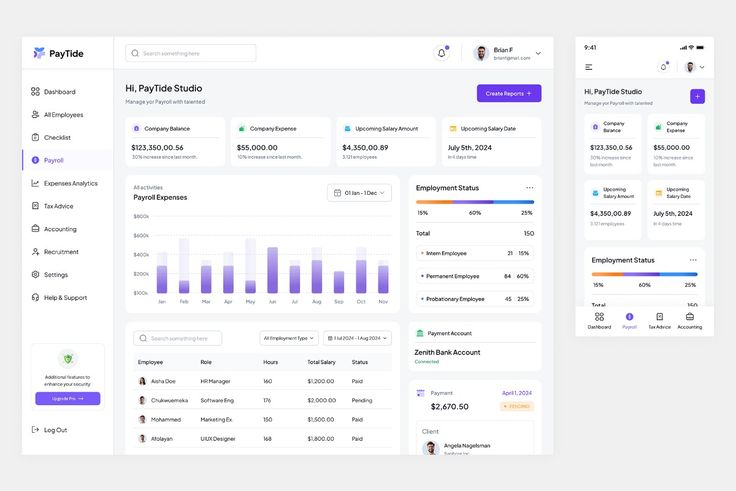Viewport: 736px width, 491px height.
Task: Open mobile Employment Status more options
Action: click(x=693, y=260)
